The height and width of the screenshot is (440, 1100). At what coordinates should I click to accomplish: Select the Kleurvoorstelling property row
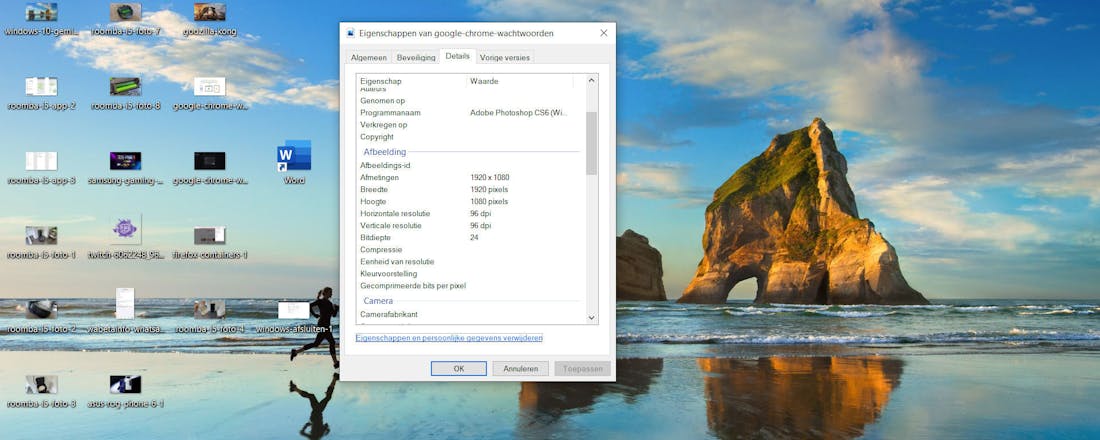tap(471, 274)
